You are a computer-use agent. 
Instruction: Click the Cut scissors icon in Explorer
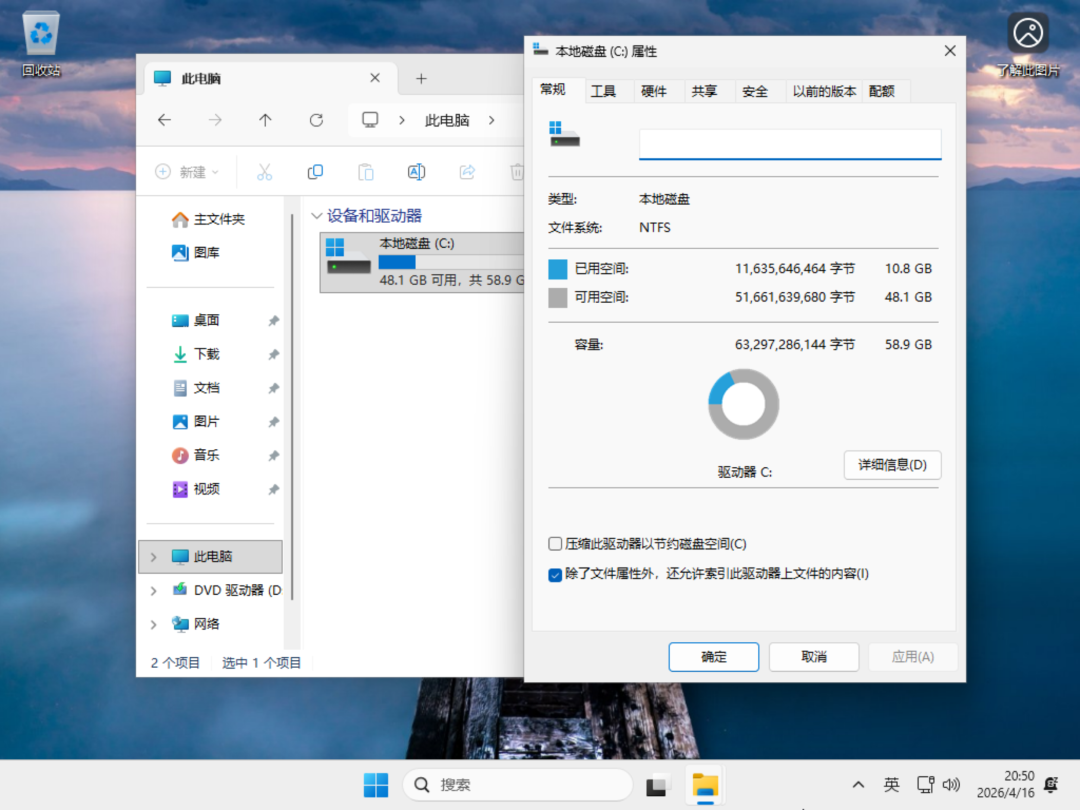[x=264, y=172]
